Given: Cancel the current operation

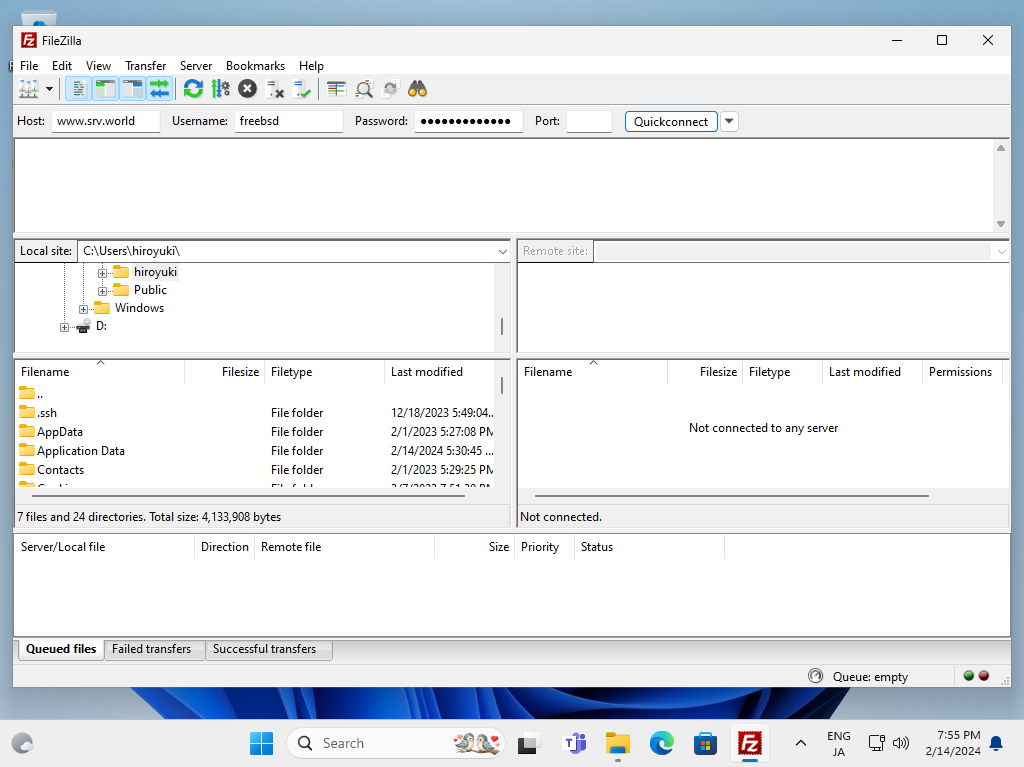Looking at the screenshot, I should (x=248, y=89).
